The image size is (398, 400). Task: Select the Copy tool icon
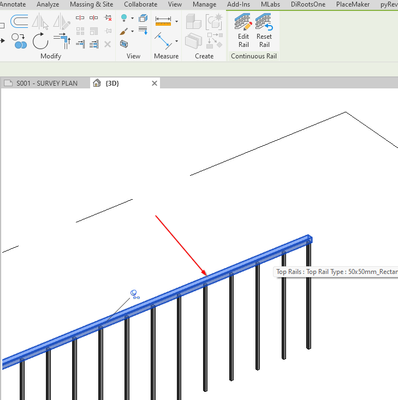pos(19,41)
